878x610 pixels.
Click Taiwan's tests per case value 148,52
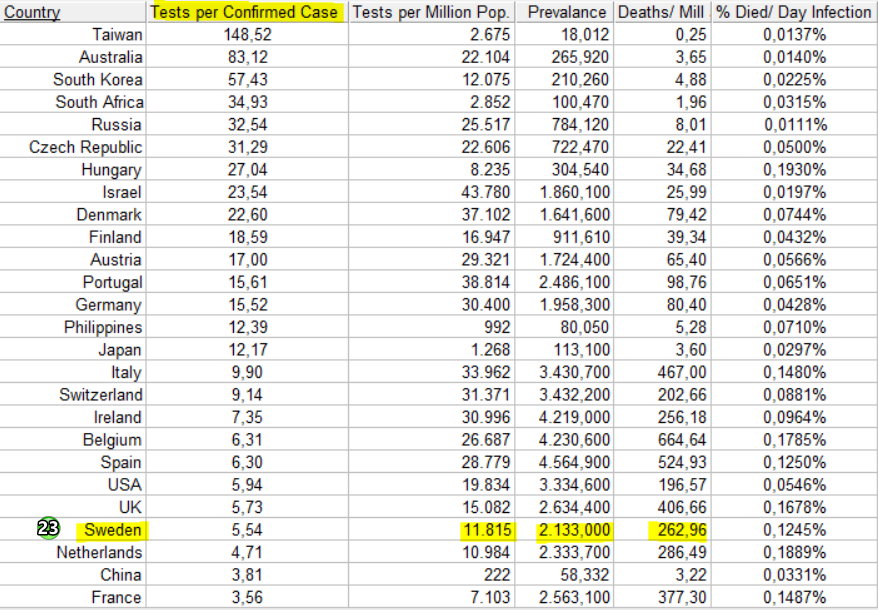click(x=247, y=35)
